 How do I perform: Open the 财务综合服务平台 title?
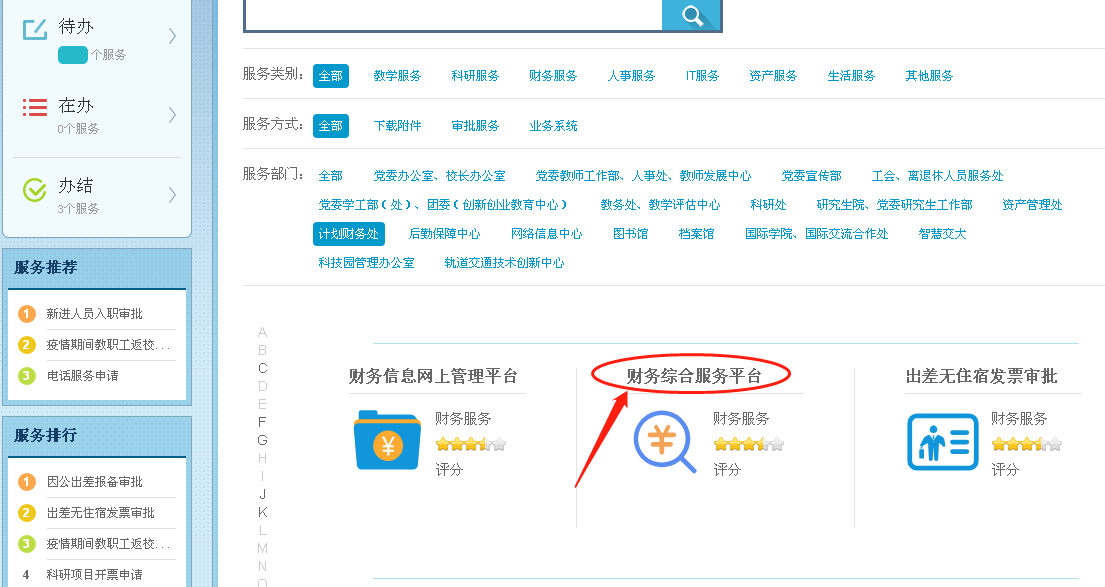tap(694, 376)
